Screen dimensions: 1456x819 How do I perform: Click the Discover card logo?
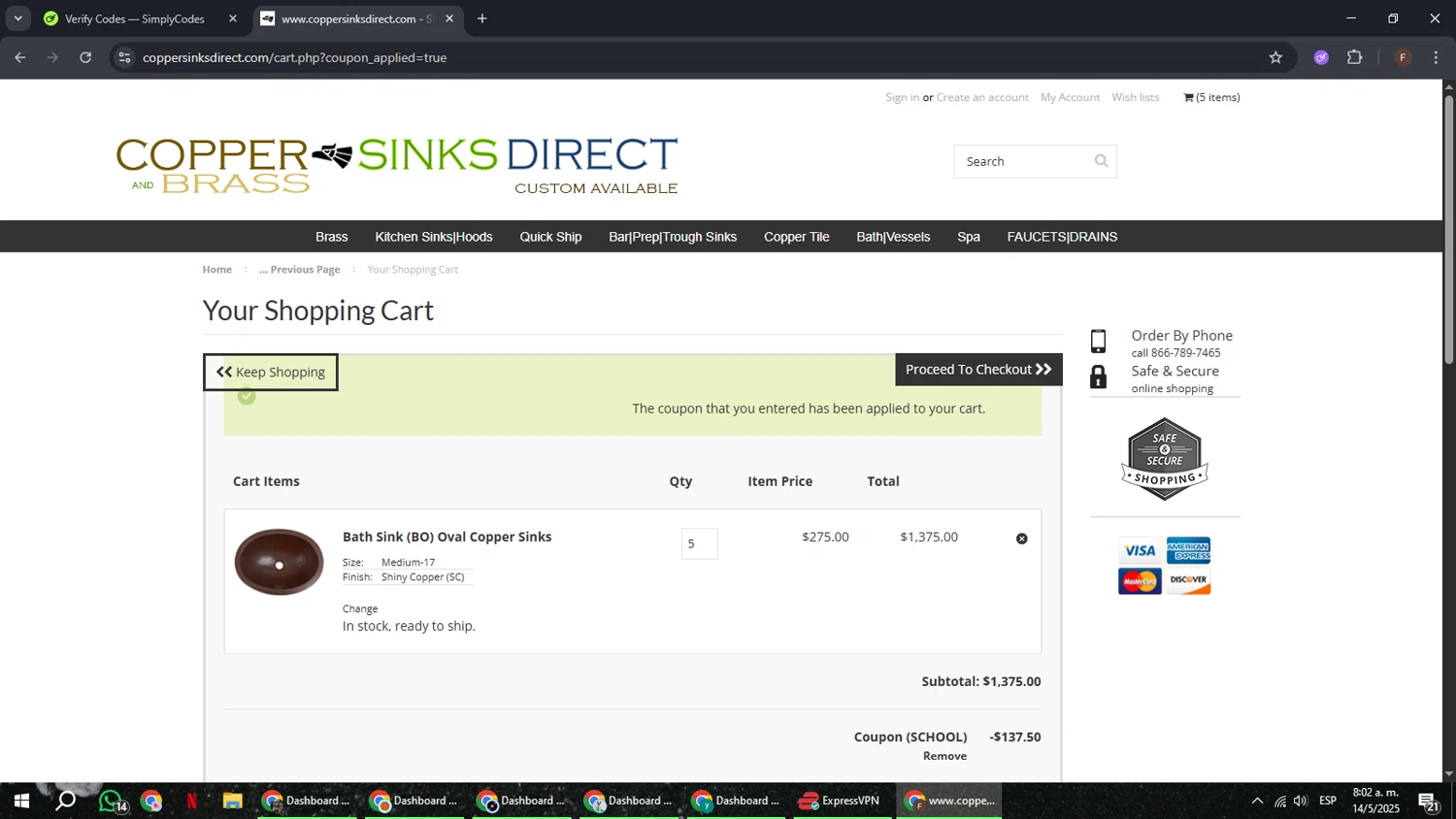1188,580
